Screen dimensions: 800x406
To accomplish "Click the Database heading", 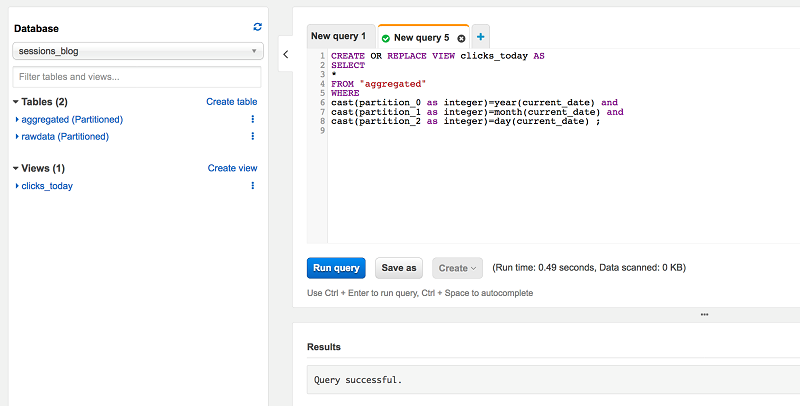I will point(36,29).
